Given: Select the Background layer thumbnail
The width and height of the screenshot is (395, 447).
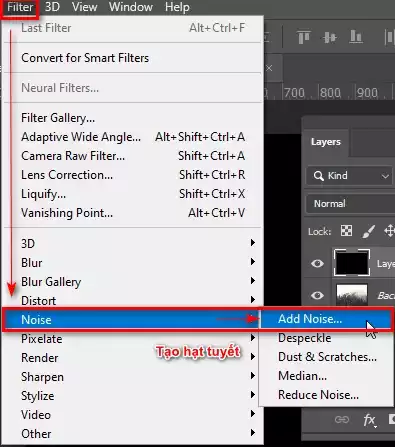Looking at the screenshot, I should (x=352, y=294).
